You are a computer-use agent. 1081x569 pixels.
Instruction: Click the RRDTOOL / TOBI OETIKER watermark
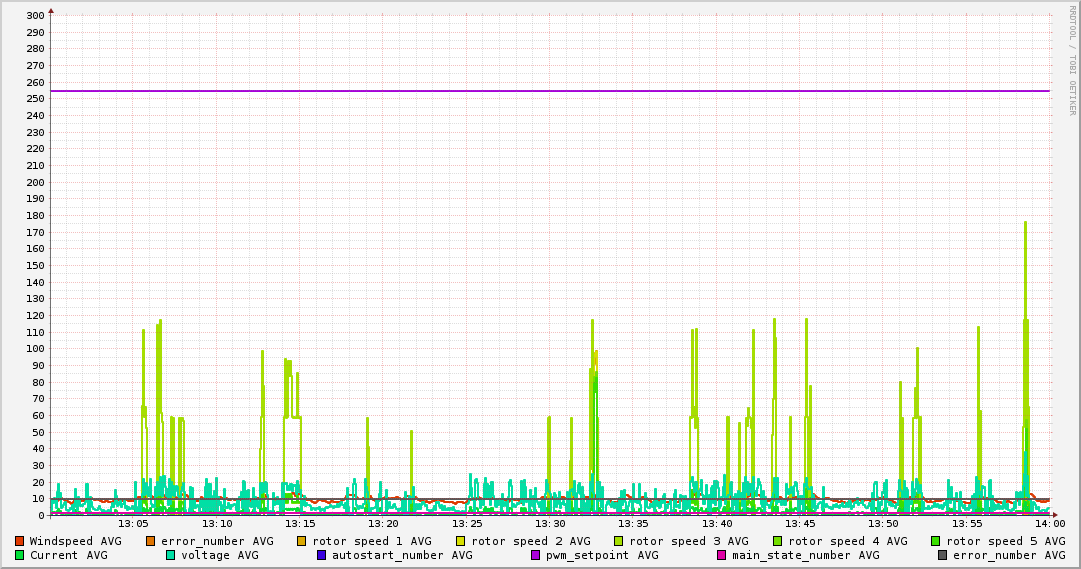pos(1072,60)
